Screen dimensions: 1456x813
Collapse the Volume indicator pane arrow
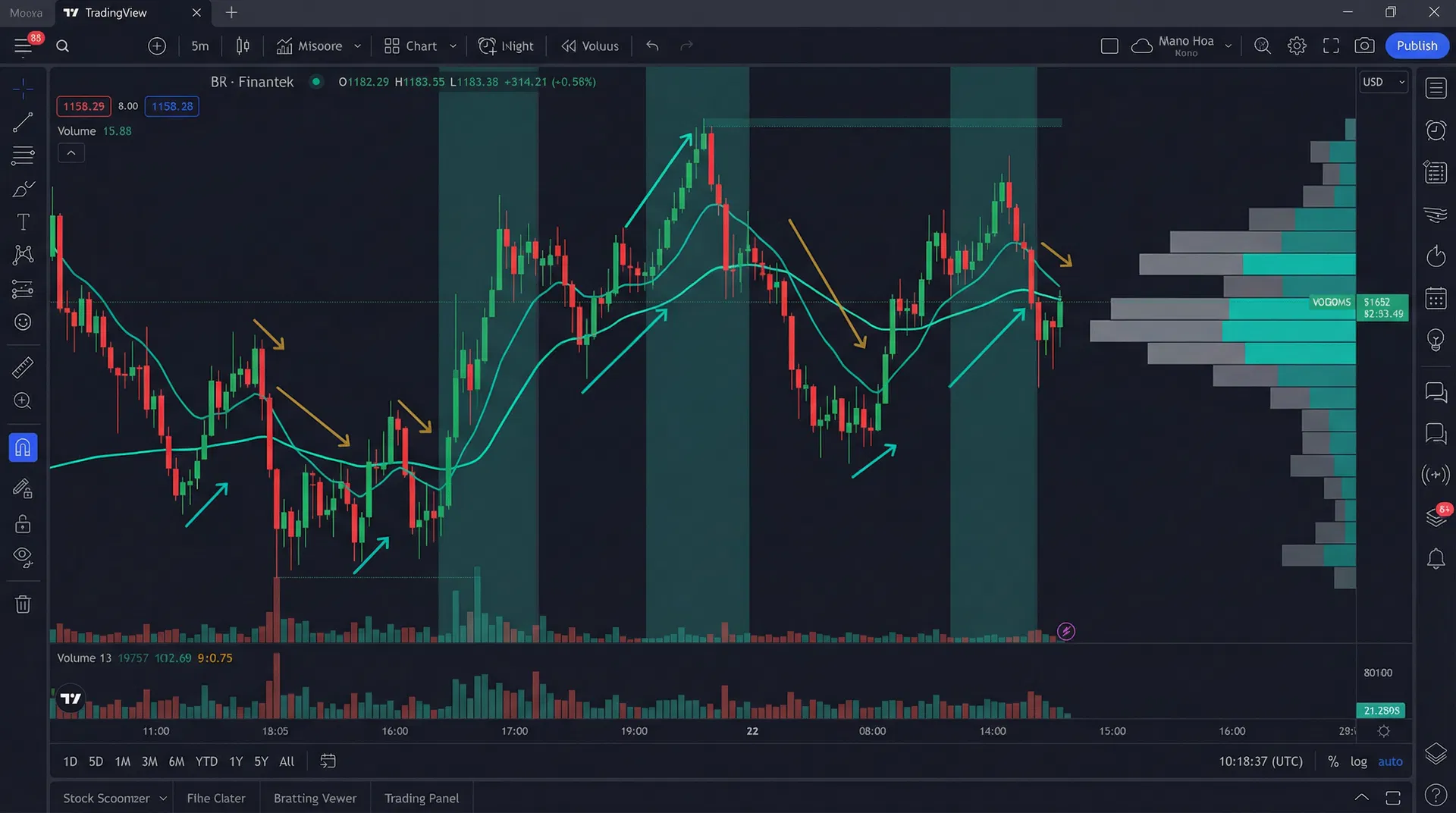71,152
